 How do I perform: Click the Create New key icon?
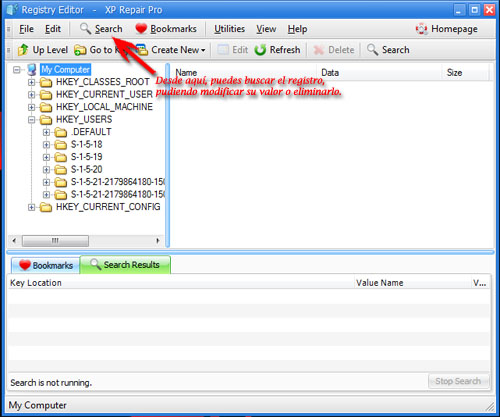(x=142, y=50)
